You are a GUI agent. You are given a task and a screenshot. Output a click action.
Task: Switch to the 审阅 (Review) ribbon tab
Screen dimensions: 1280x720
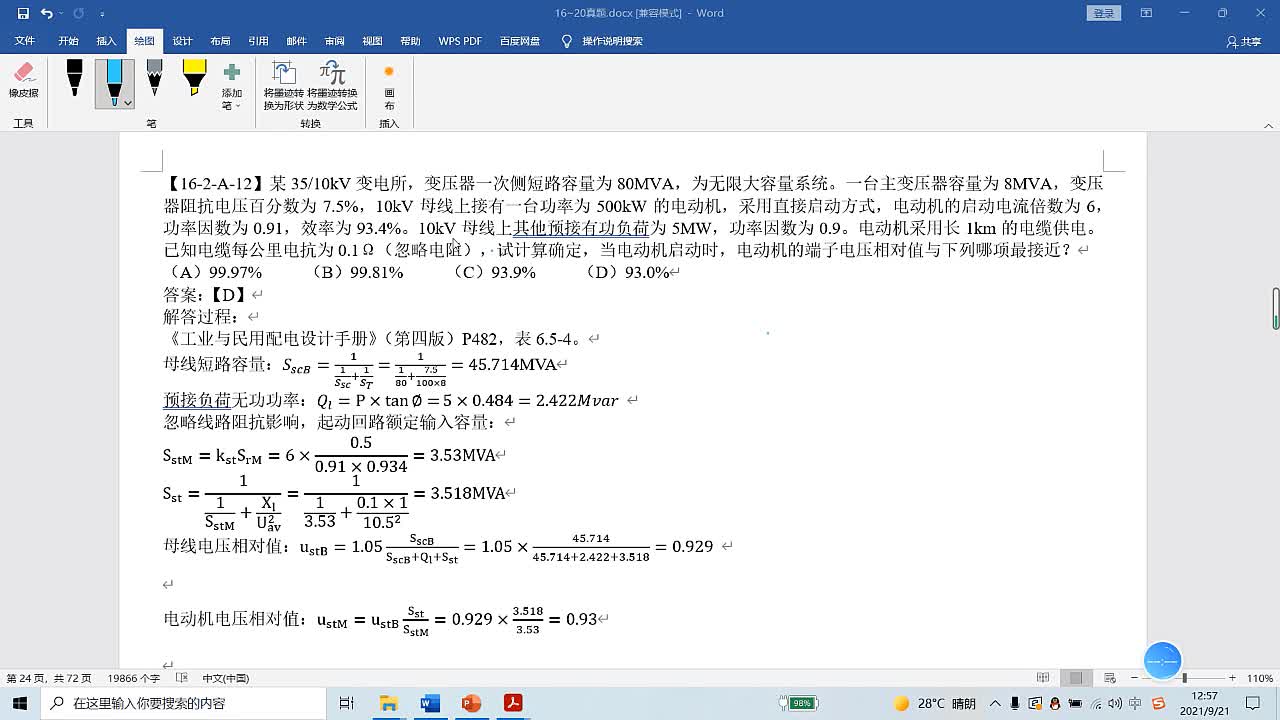pos(334,41)
